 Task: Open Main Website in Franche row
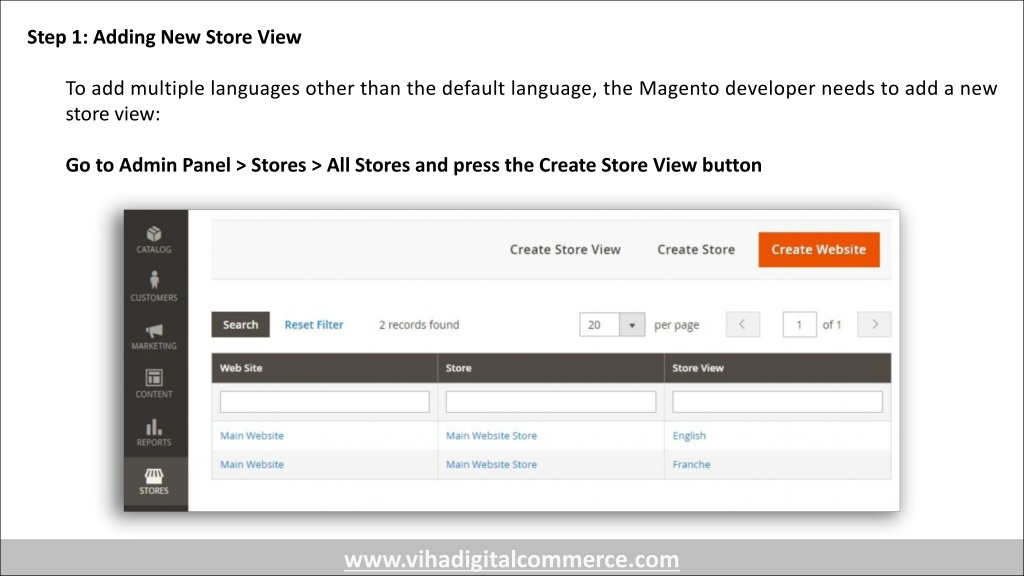point(252,464)
